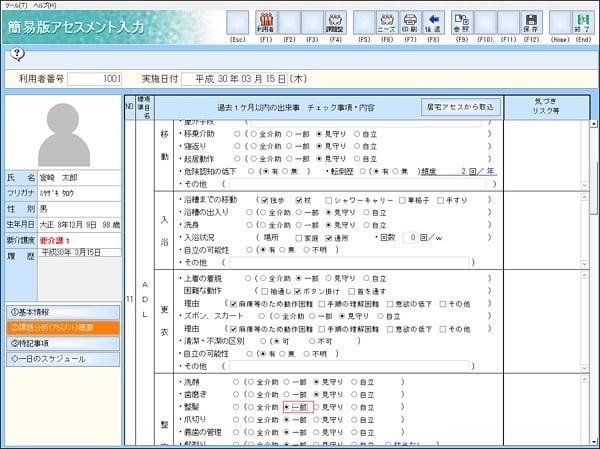Screen dimensions: 600x449
Task: Open the question mark help icon
Action: click(17, 54)
